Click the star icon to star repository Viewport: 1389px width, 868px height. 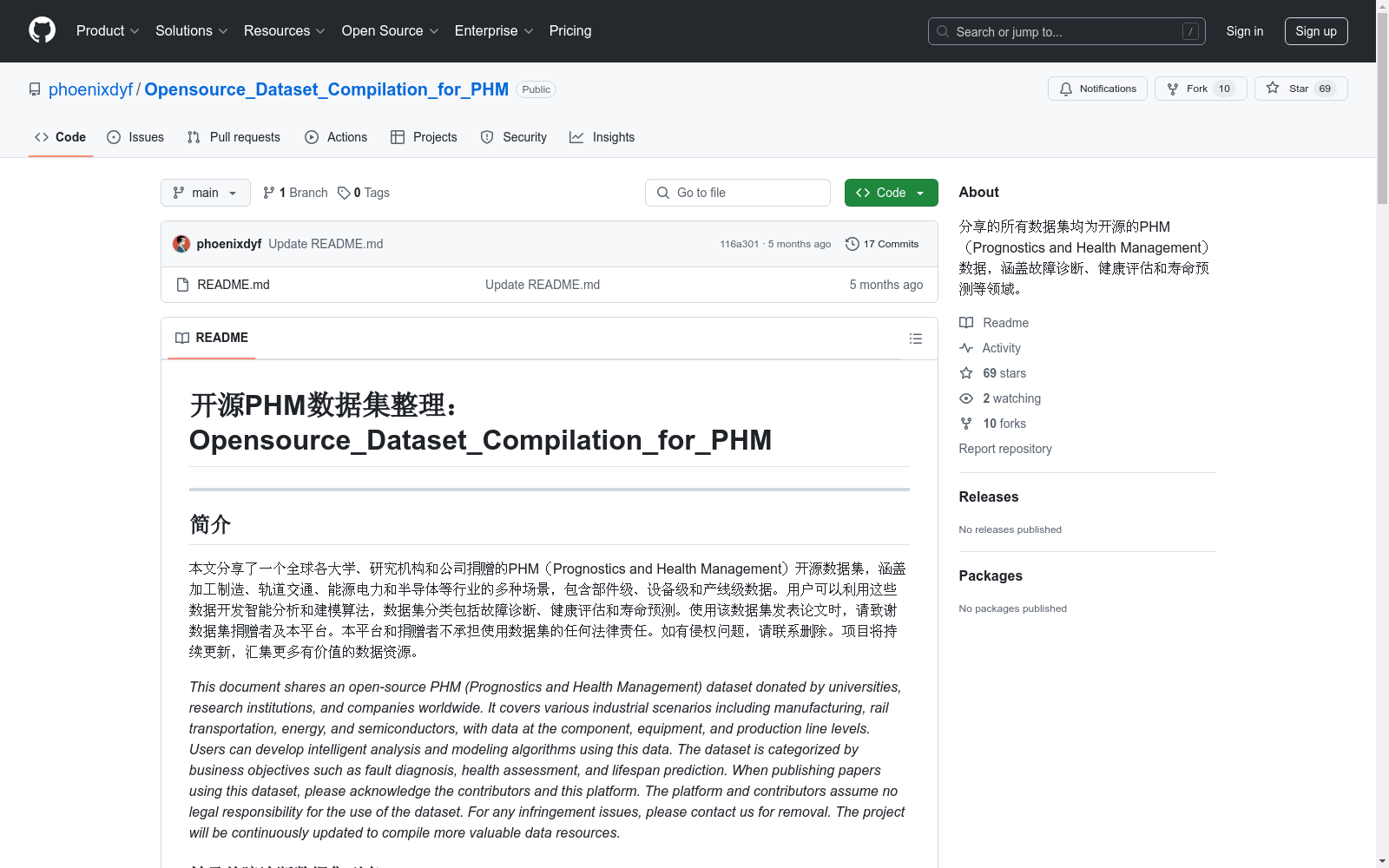[1273, 88]
